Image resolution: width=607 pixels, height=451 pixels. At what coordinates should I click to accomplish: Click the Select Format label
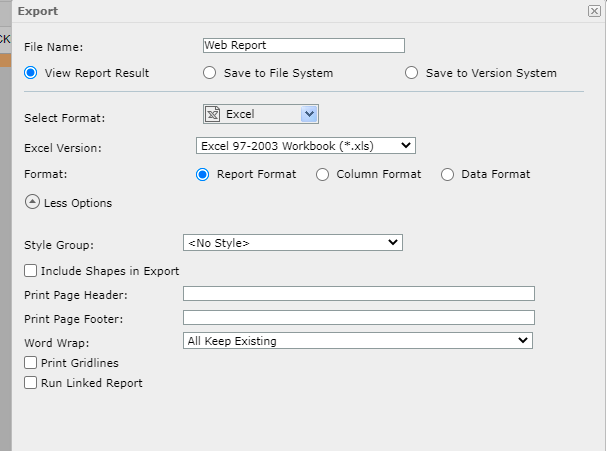coord(65,118)
